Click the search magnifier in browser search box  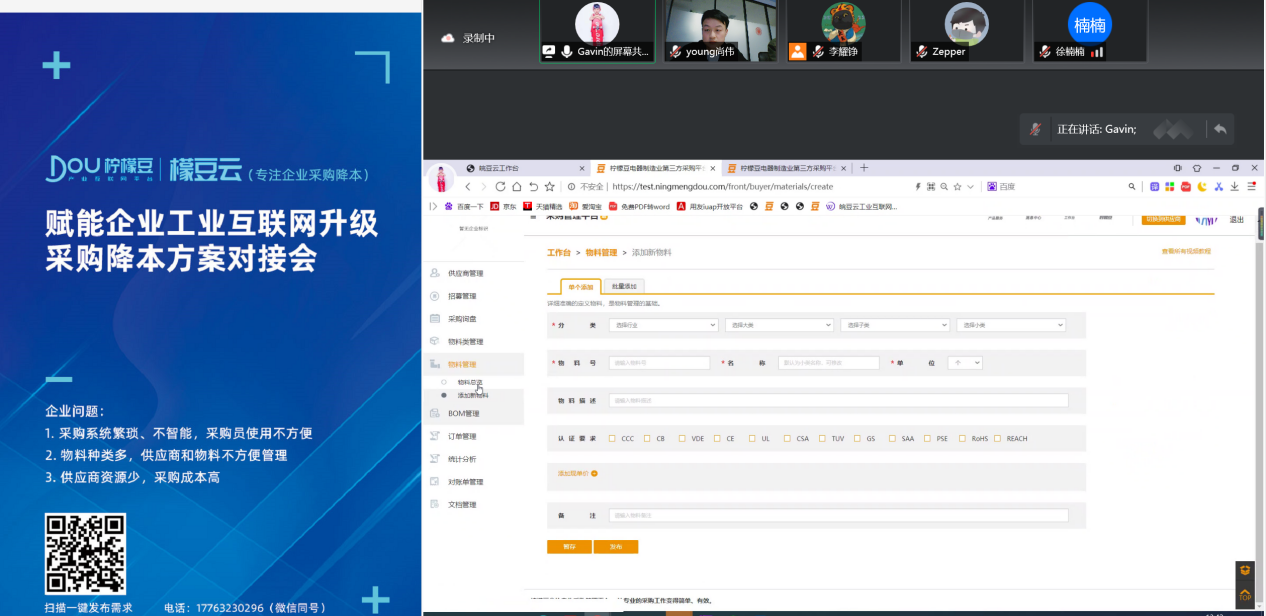(1132, 186)
